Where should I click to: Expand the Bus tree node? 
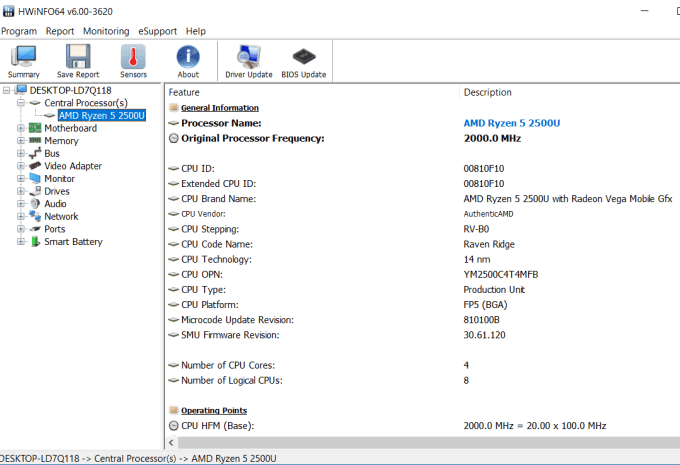20,153
